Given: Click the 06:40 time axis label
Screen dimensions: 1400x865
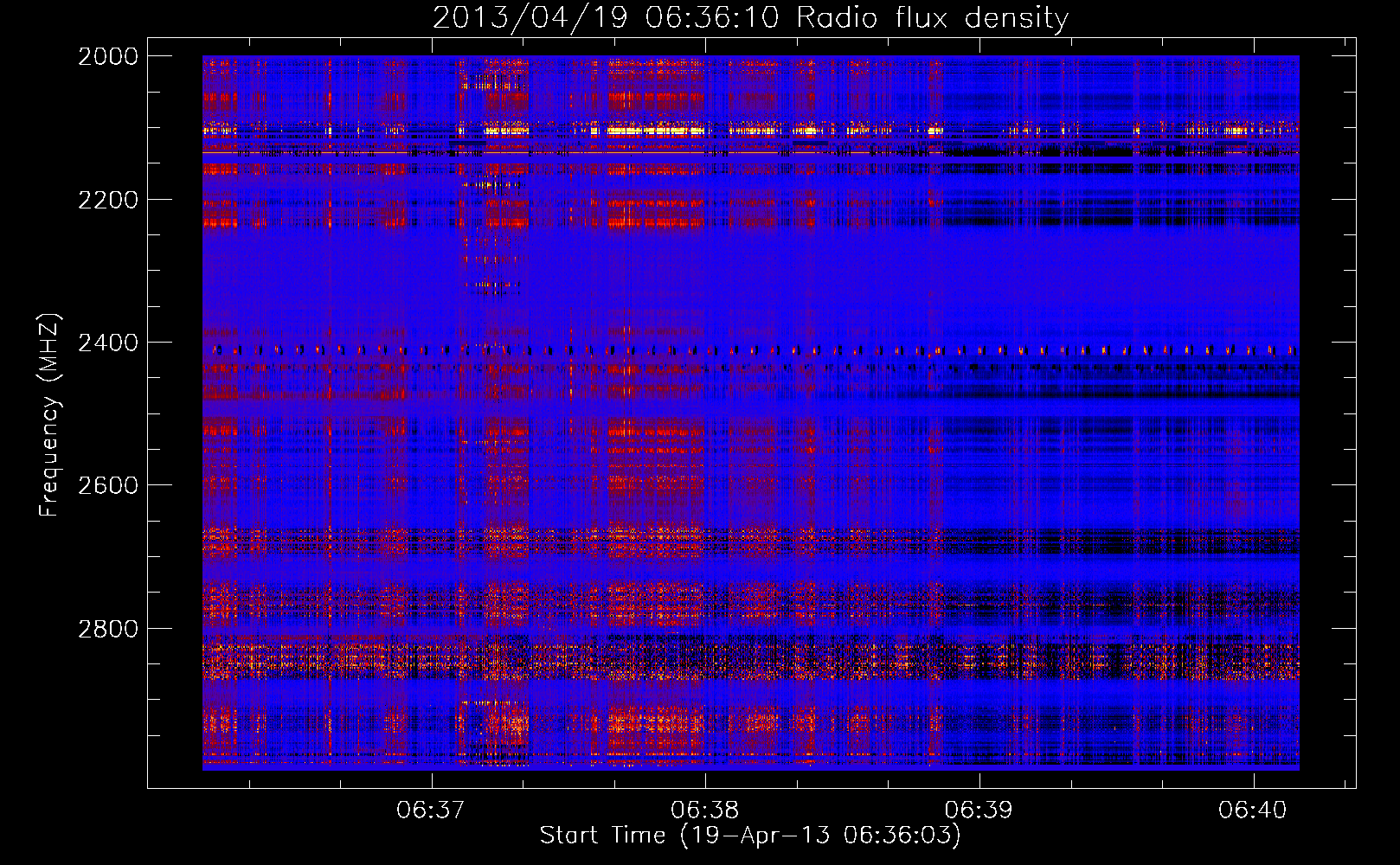Looking at the screenshot, I should coord(1253,811).
